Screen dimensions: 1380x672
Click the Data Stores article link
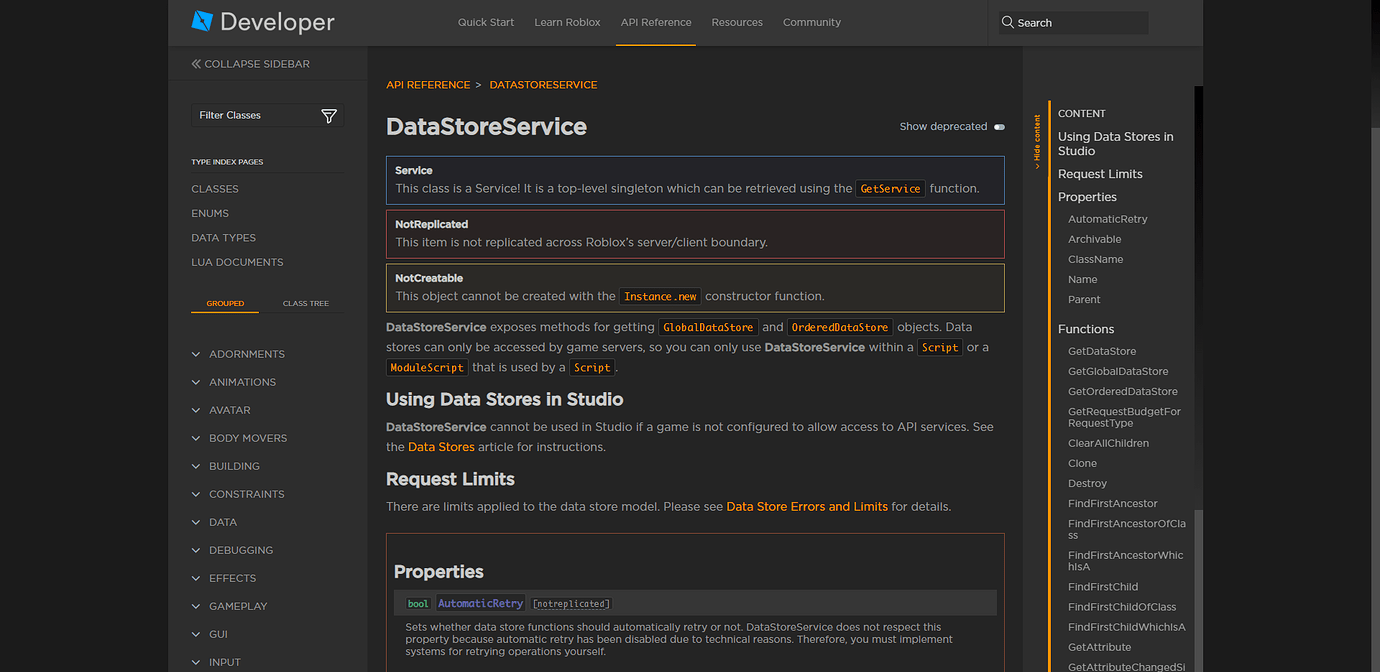coord(441,447)
